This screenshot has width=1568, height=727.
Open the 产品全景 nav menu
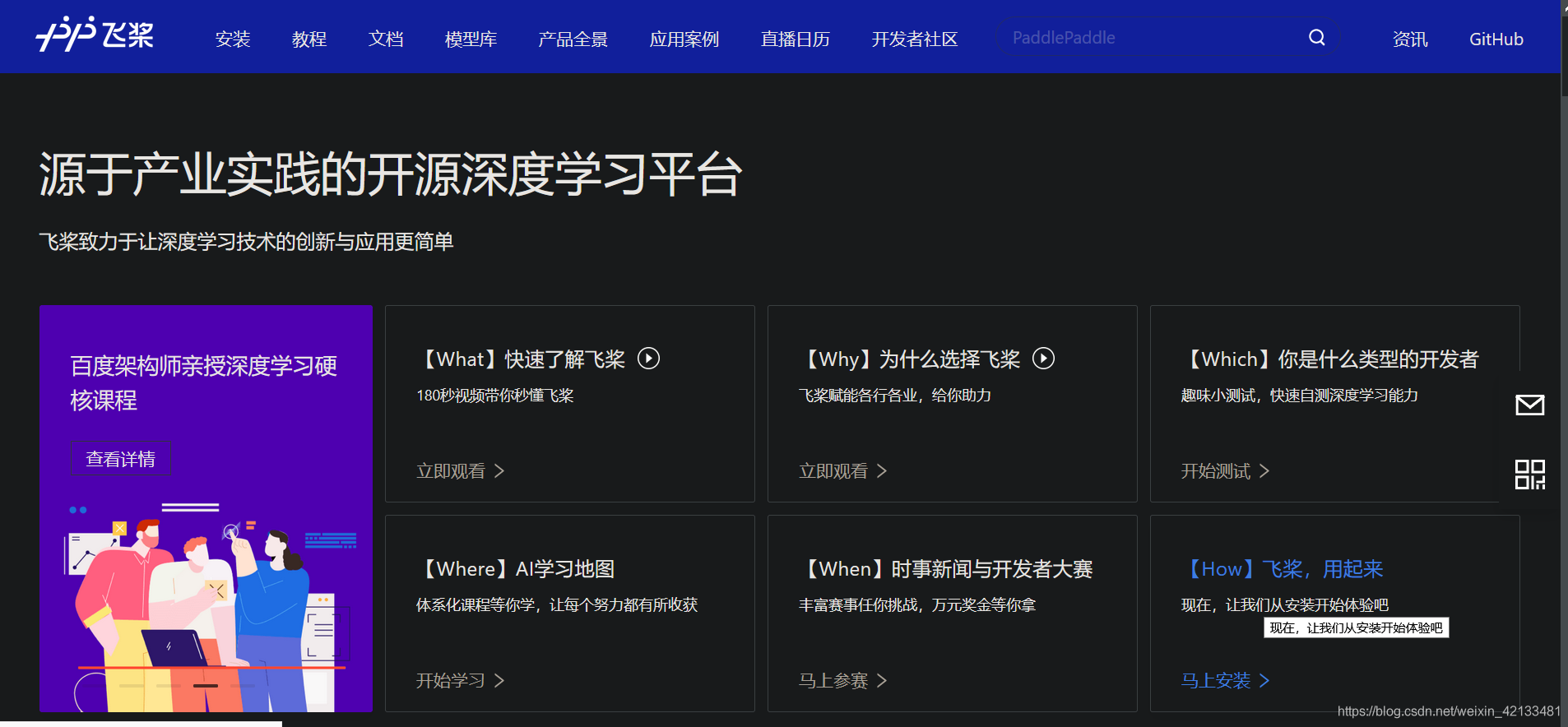(x=573, y=39)
